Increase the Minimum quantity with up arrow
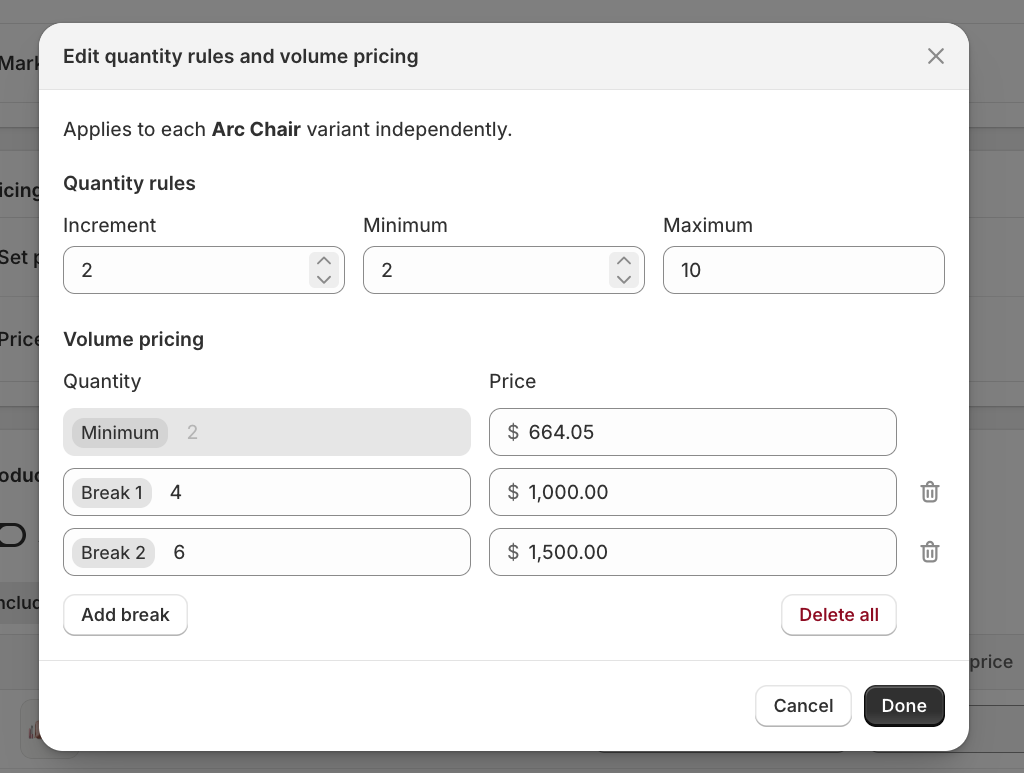The height and width of the screenshot is (773, 1024). click(624, 261)
